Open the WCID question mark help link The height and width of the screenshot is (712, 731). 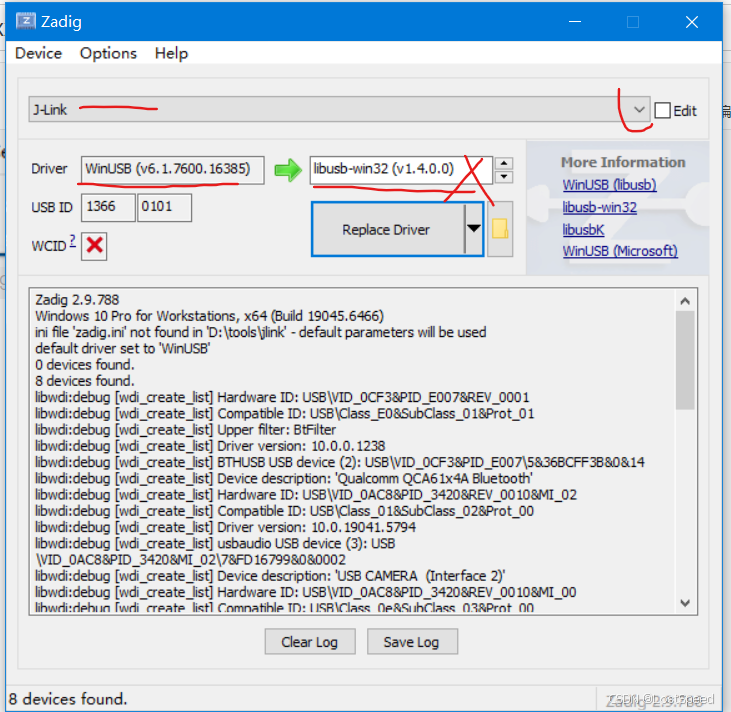click(73, 241)
